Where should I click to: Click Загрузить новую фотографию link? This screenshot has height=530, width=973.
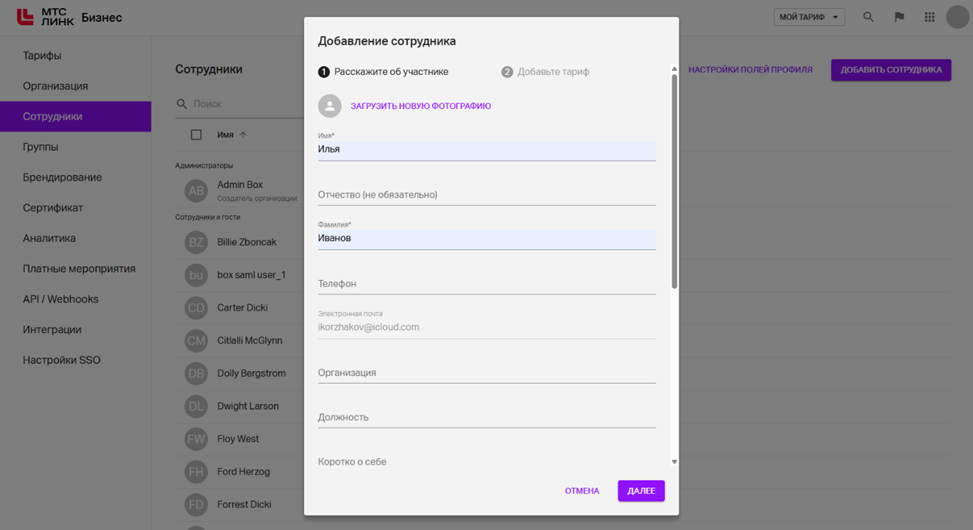coord(420,106)
